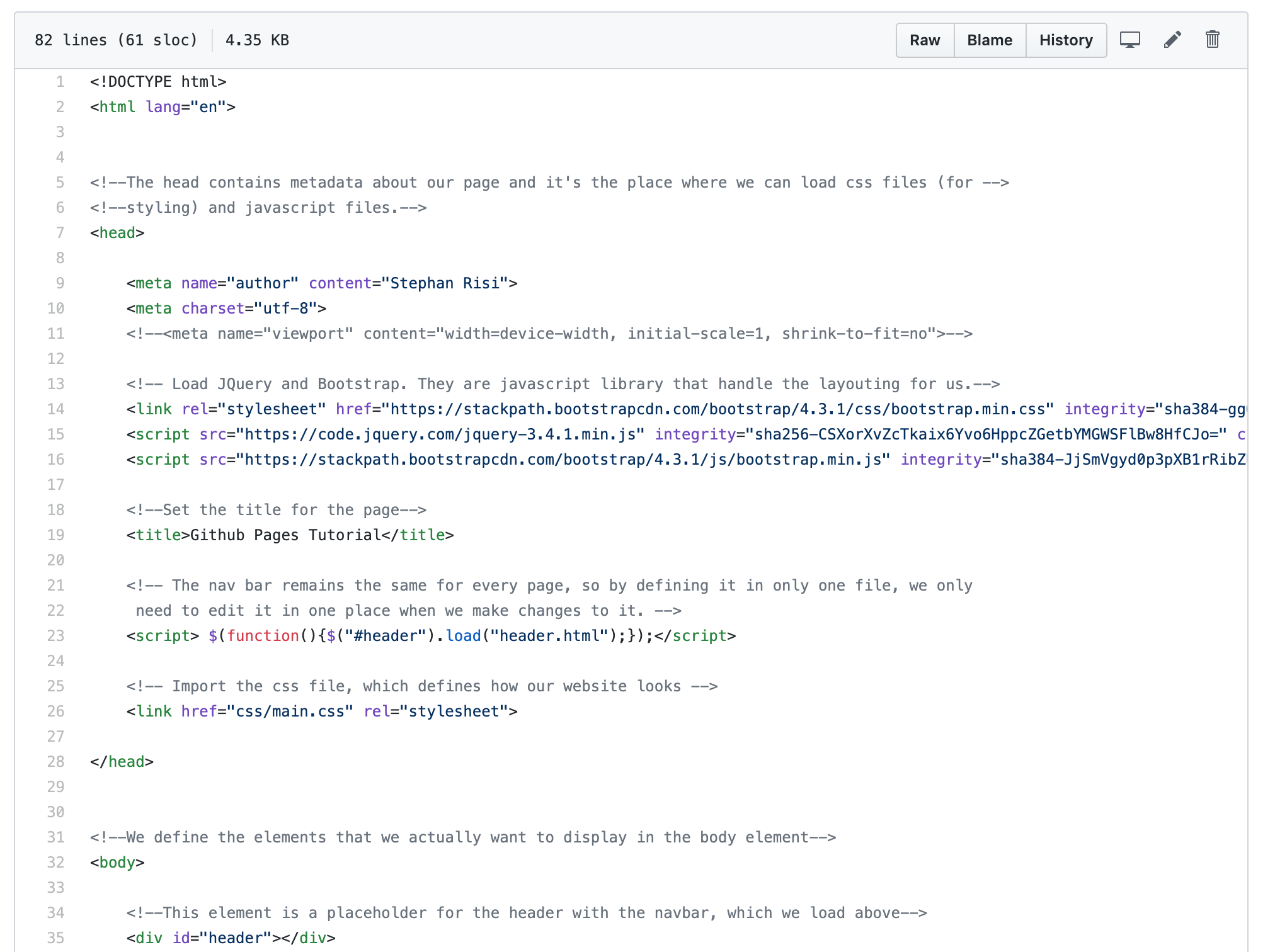Viewport: 1275px width, 952px height.
Task: Select line number 26
Action: pyautogui.click(x=55, y=711)
